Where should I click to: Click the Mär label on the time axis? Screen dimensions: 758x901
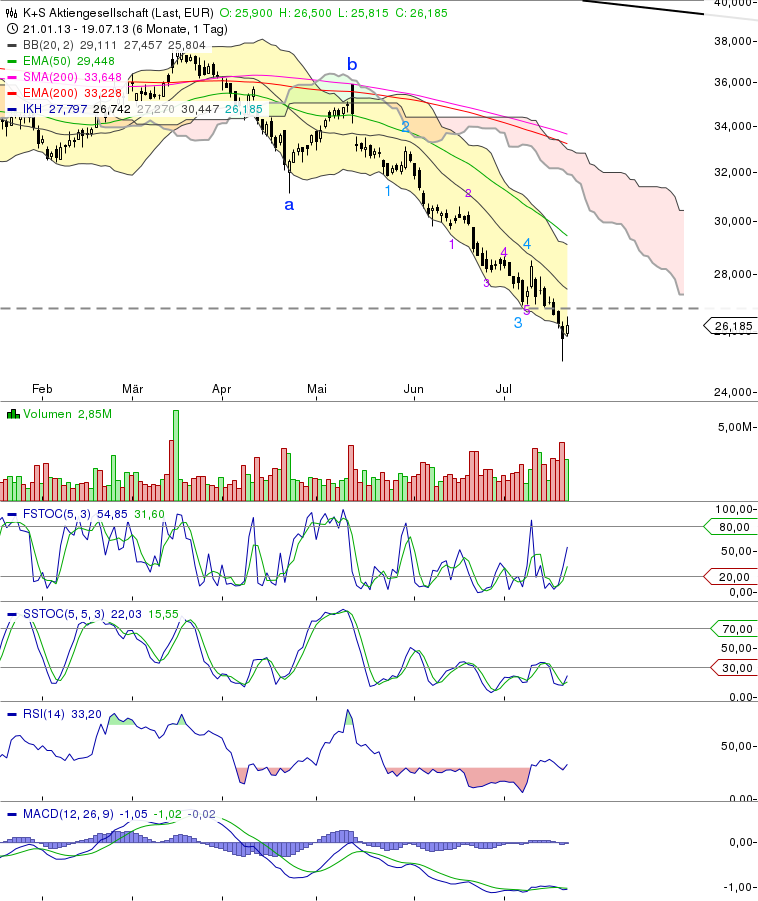[132, 389]
